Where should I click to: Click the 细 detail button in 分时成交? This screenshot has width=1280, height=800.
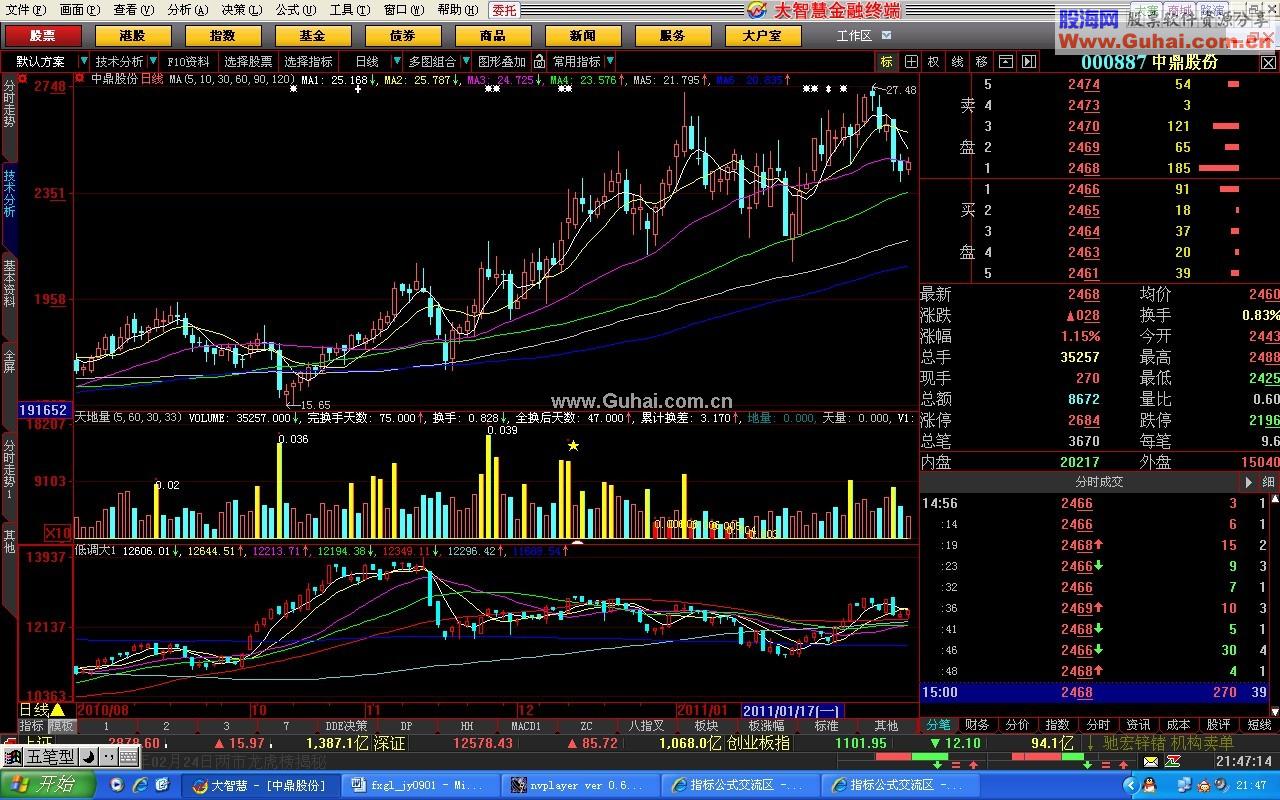click(x=1267, y=482)
